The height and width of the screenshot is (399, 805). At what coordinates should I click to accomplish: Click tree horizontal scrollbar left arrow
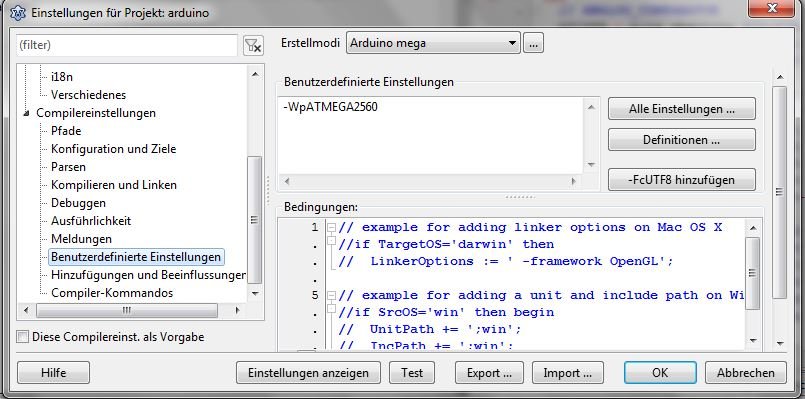[x=27, y=310]
